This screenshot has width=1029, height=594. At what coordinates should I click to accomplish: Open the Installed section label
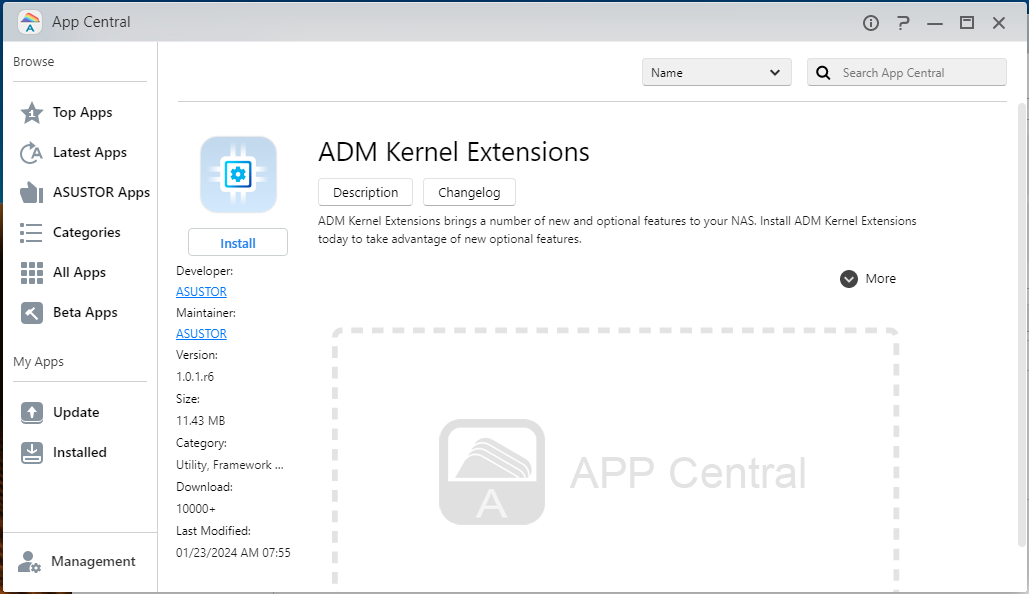[79, 452]
